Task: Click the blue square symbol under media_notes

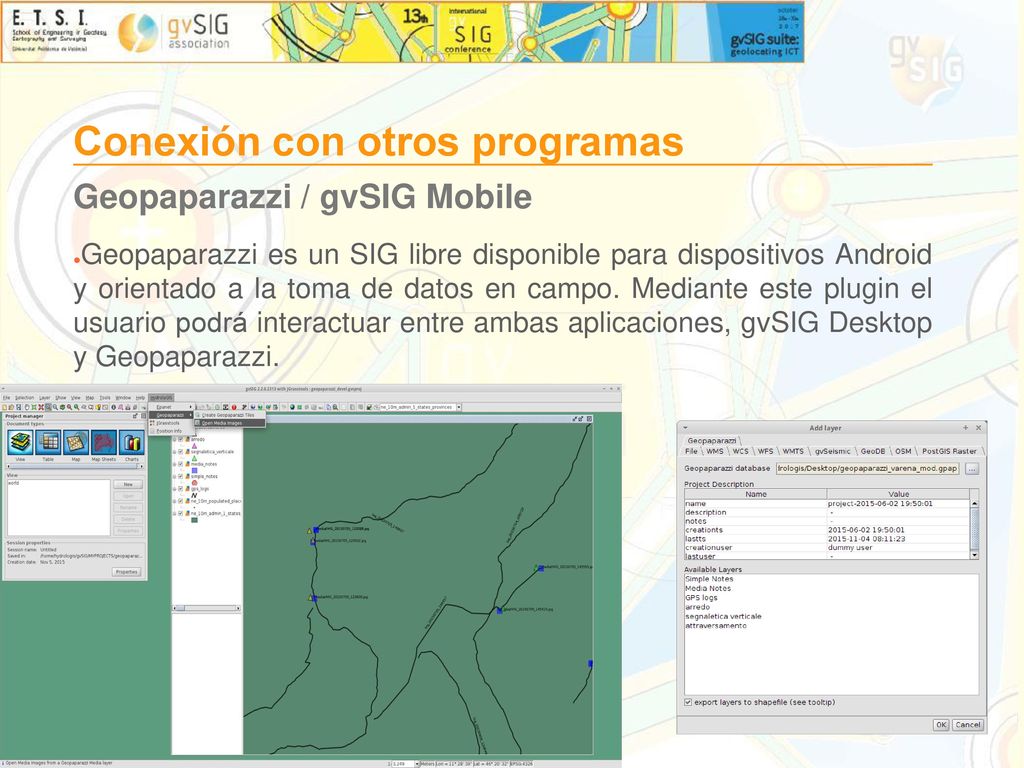Action: (x=194, y=470)
